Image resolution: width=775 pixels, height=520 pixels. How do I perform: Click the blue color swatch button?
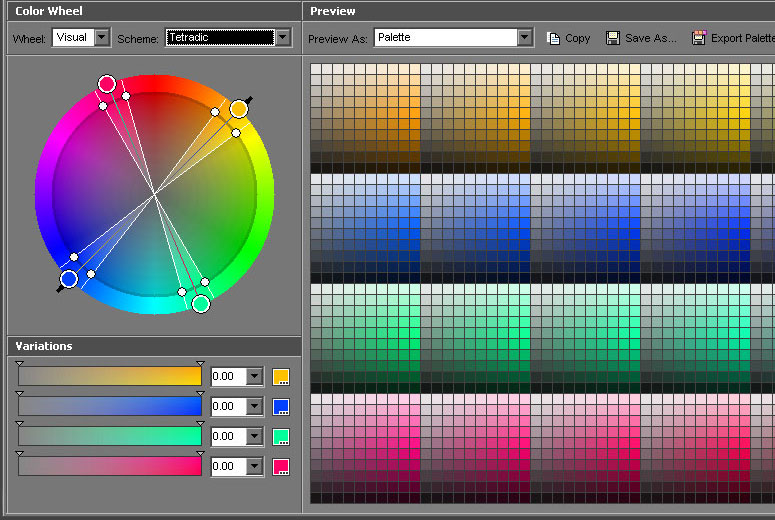[x=281, y=406]
